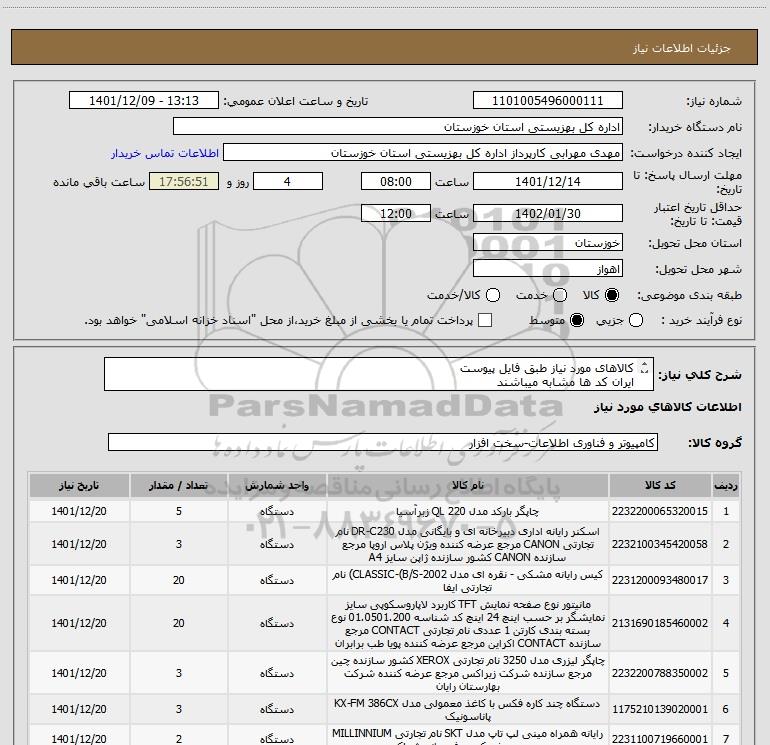This screenshot has height=745, width=770.
Task: Click the price validity date 1402/01/30
Action: coord(548,214)
